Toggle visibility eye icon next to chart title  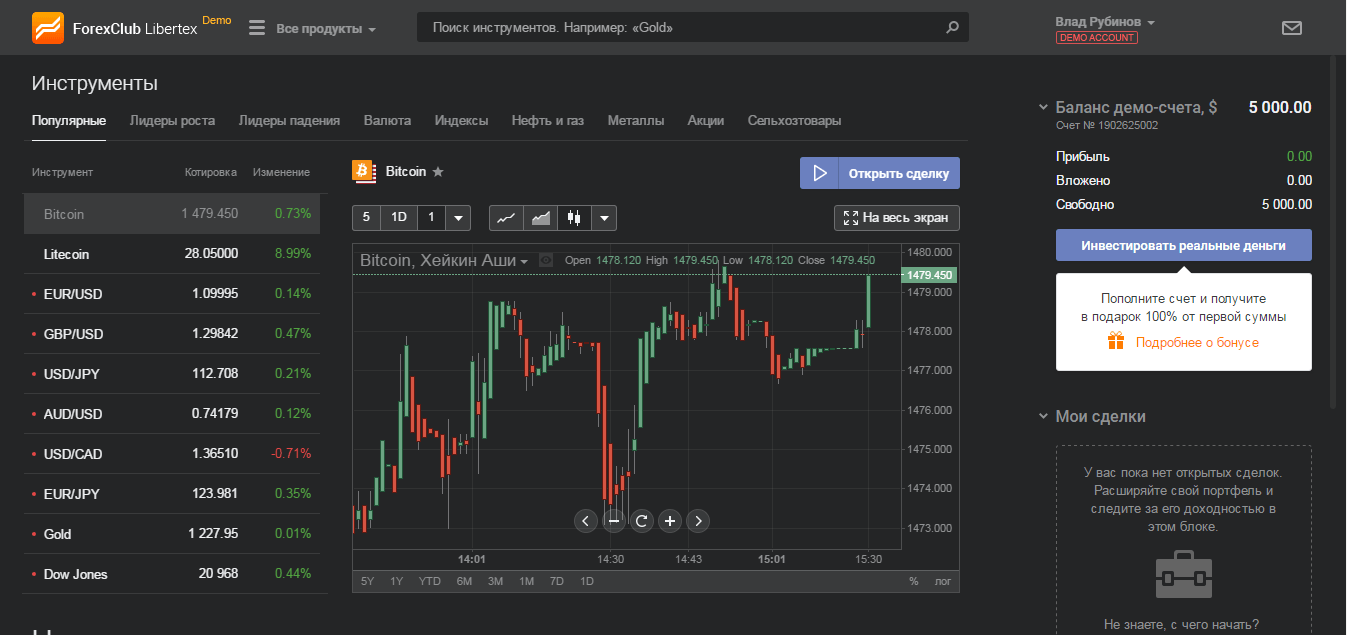[546, 260]
